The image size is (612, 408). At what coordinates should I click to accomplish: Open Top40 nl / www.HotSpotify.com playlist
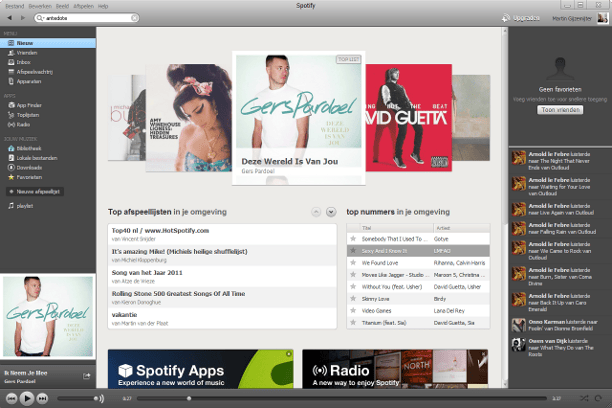pos(222,234)
